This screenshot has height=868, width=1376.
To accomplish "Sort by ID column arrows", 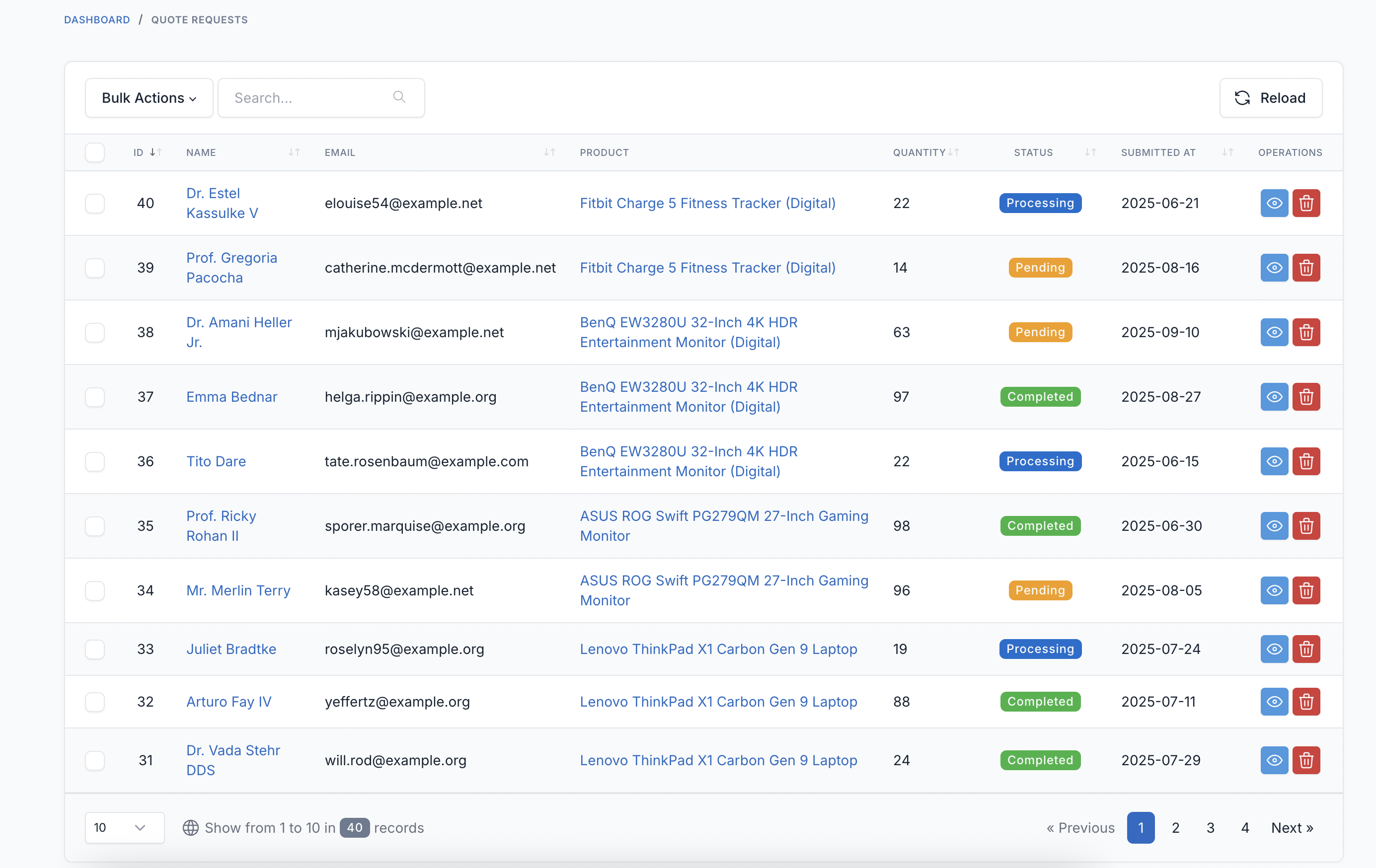I will tap(155, 152).
